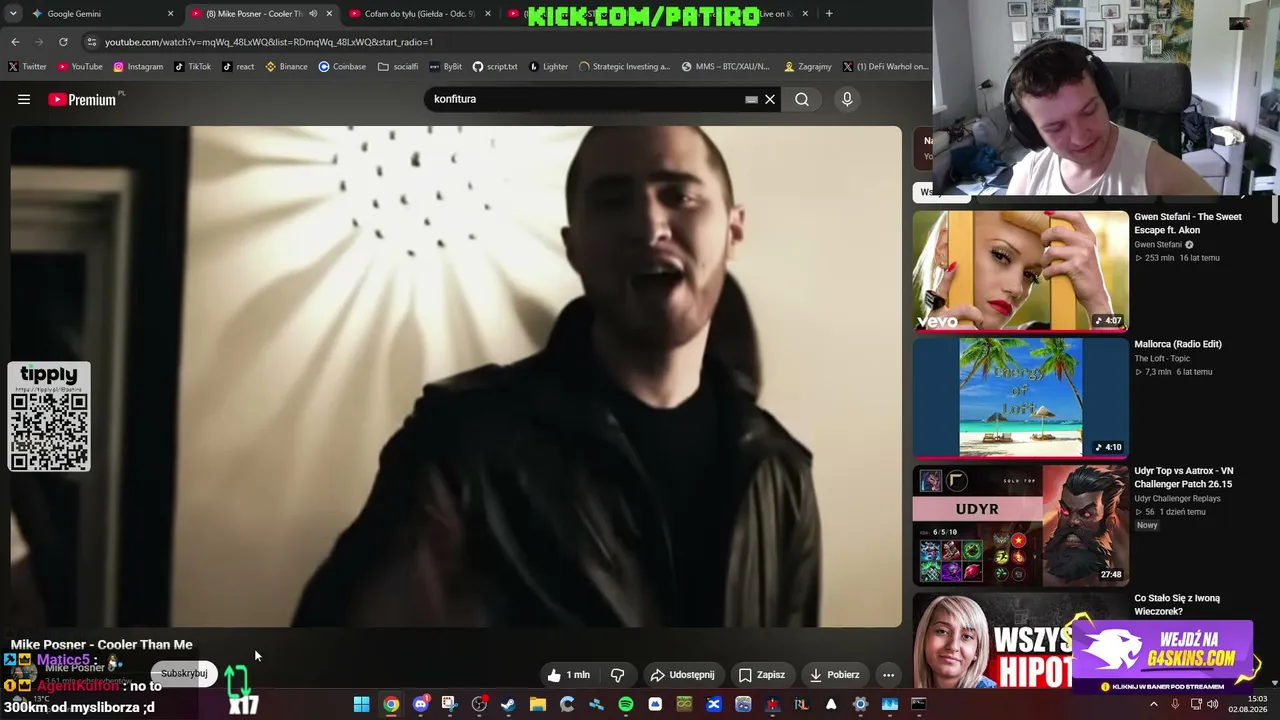Close the Mike Posner tab
1280x720 pixels.
[329, 14]
